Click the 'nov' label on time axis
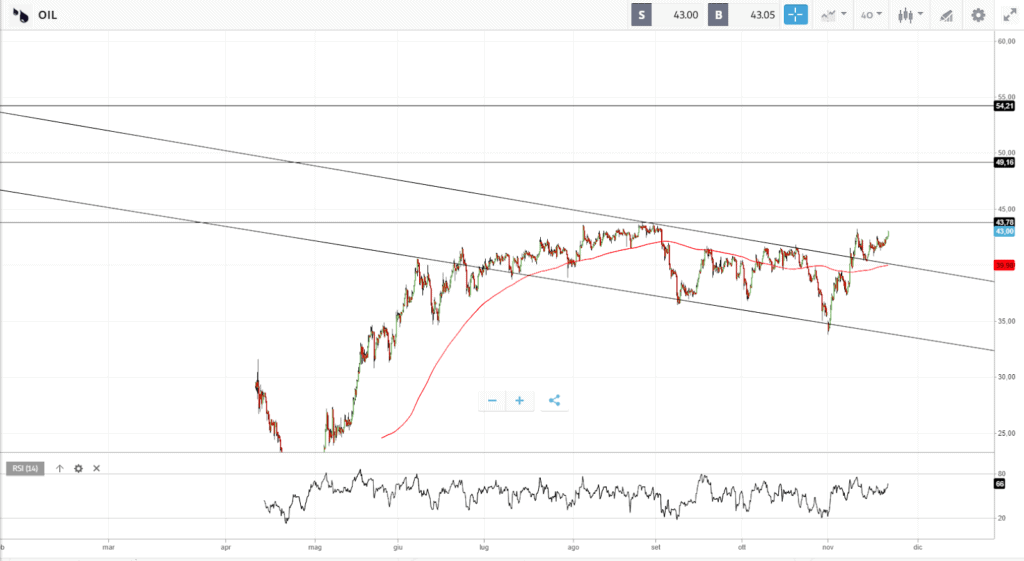The height and width of the screenshot is (561, 1024). coord(828,547)
